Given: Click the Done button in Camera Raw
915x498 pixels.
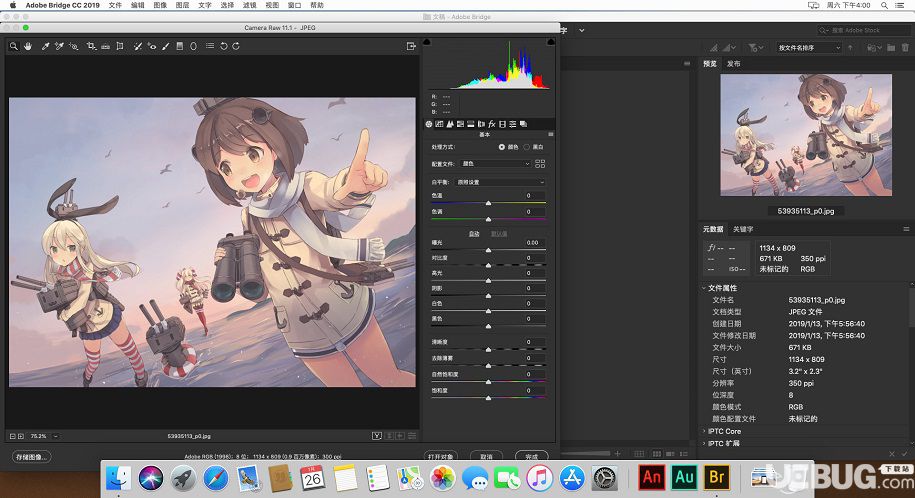Looking at the screenshot, I should (532, 456).
